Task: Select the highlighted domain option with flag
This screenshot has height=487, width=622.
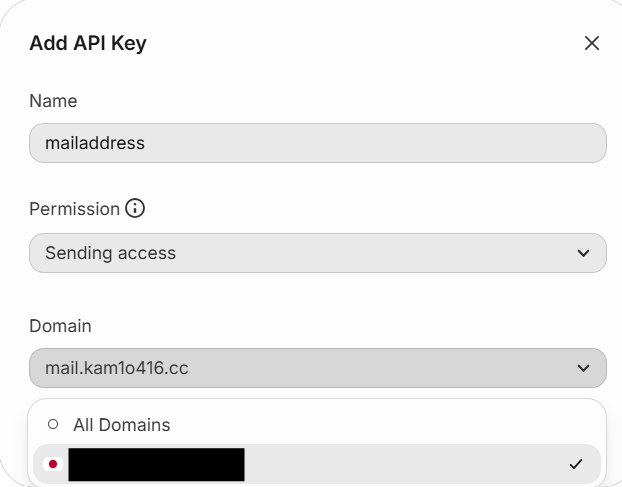Action: pos(317,464)
